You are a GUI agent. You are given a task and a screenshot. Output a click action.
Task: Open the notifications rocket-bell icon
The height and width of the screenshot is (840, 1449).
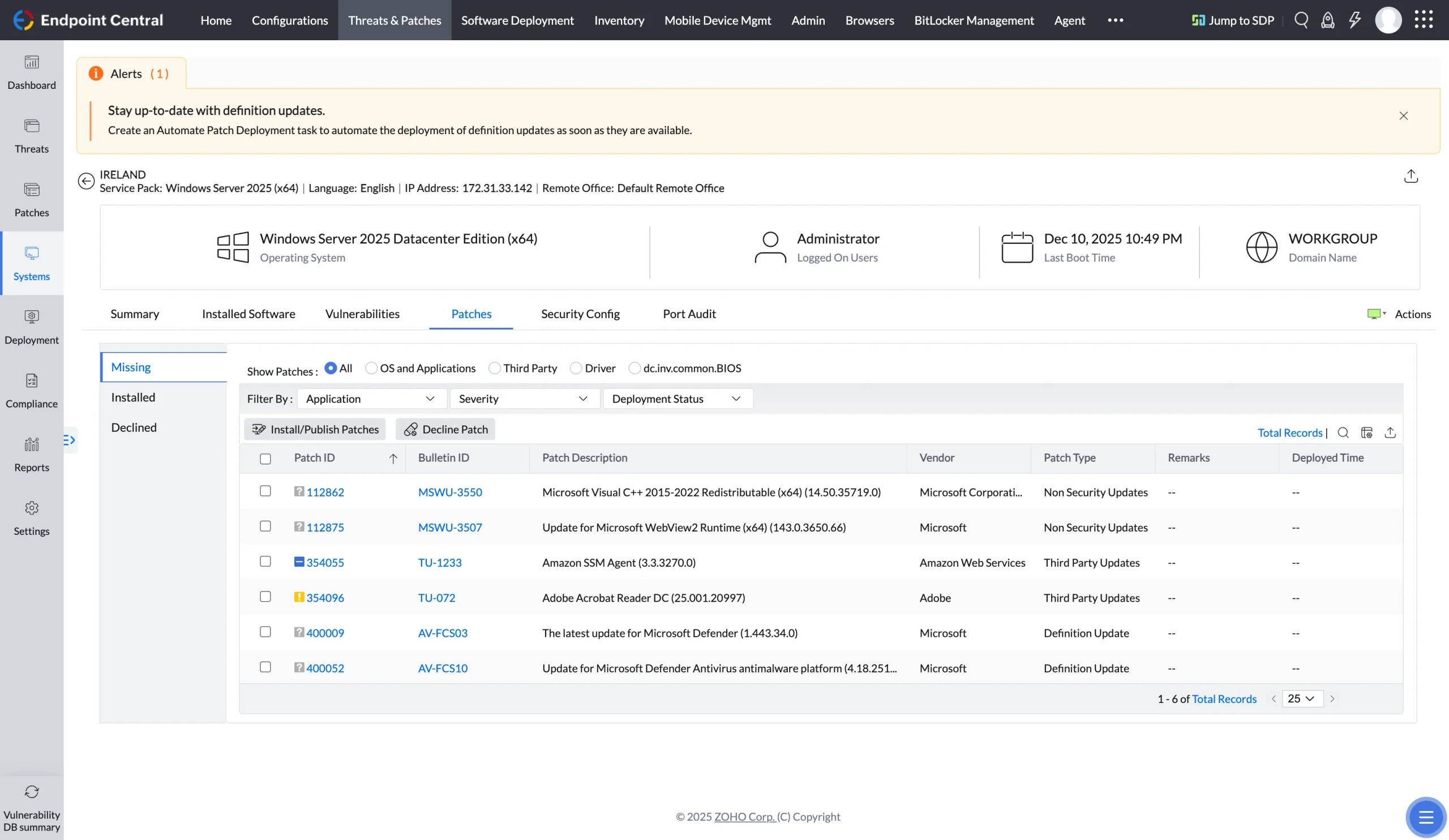[x=1328, y=20]
